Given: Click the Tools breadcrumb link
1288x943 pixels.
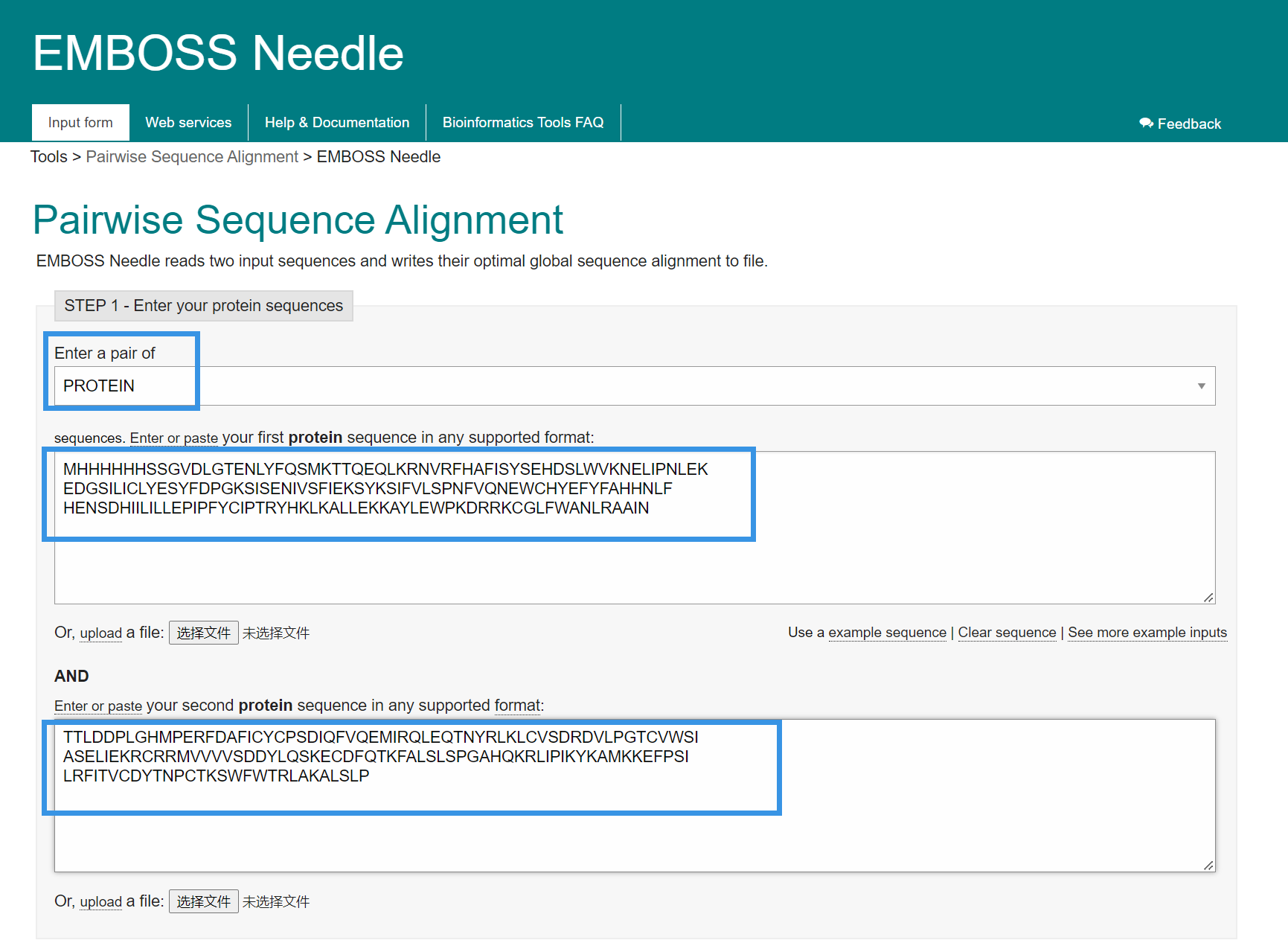Looking at the screenshot, I should coord(49,156).
